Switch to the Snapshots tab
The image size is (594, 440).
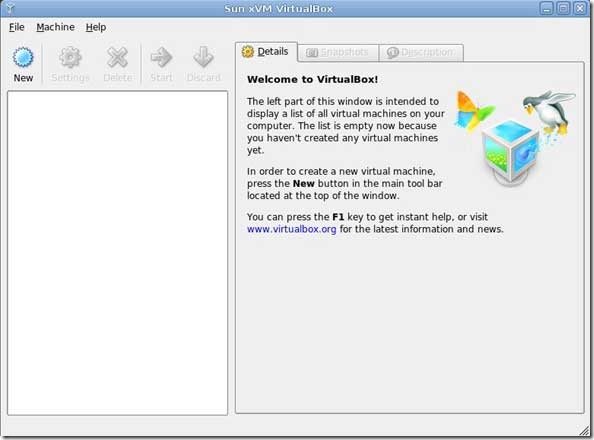(338, 53)
